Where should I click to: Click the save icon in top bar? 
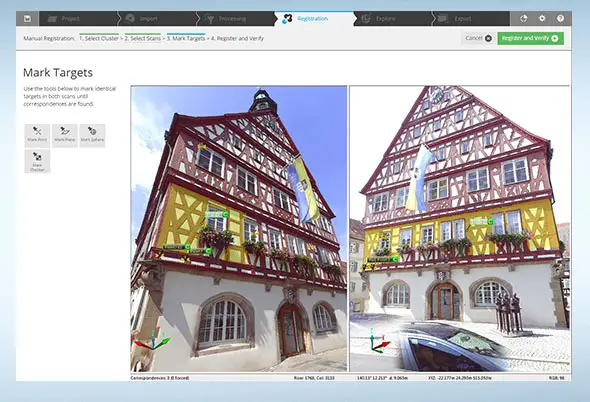tap(27, 18)
